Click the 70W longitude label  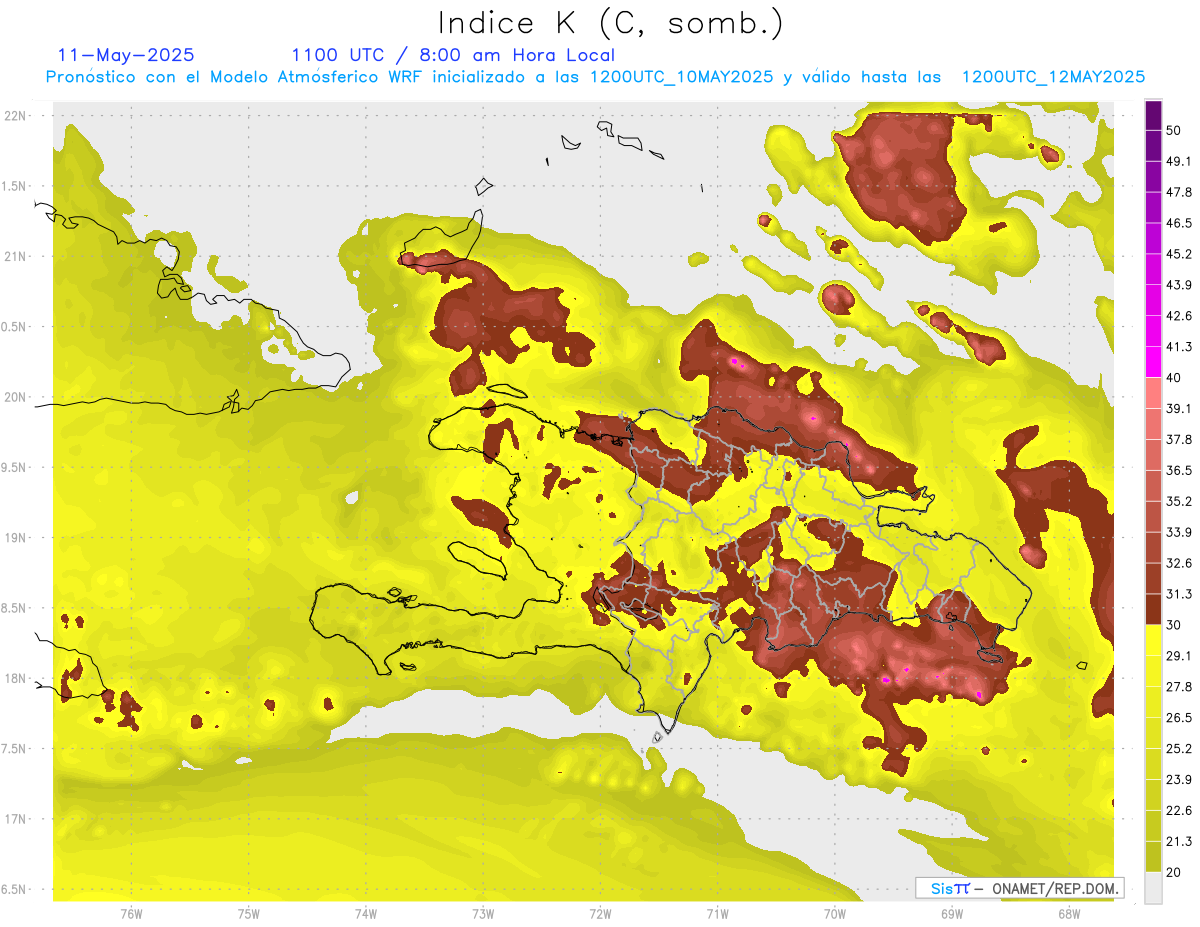(835, 913)
